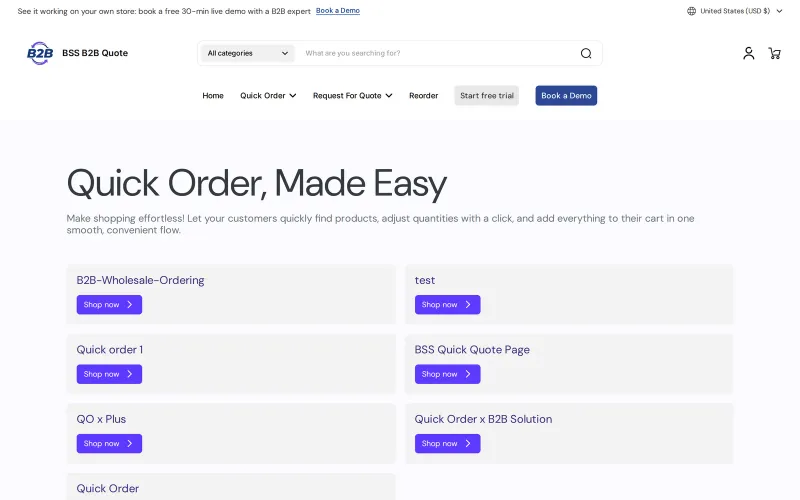Open the Quick Order x B2B Solution title

483,419
